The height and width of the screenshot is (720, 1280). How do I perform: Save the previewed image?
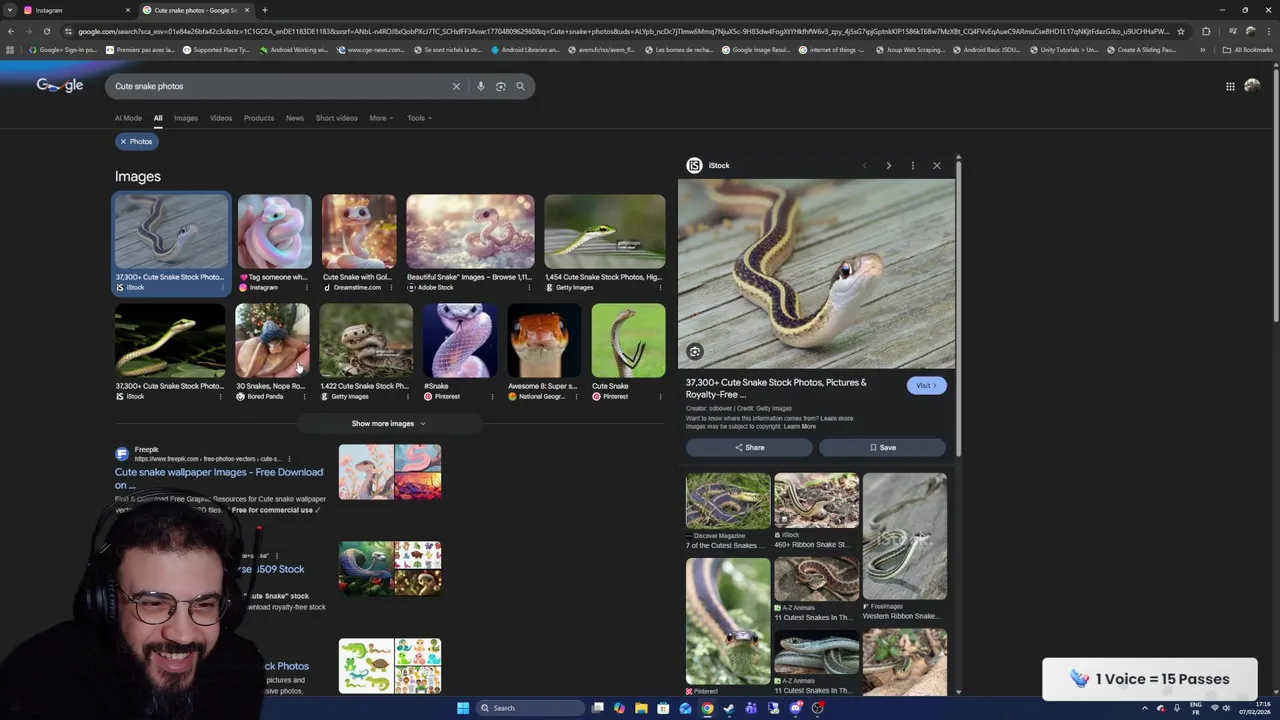[882, 447]
